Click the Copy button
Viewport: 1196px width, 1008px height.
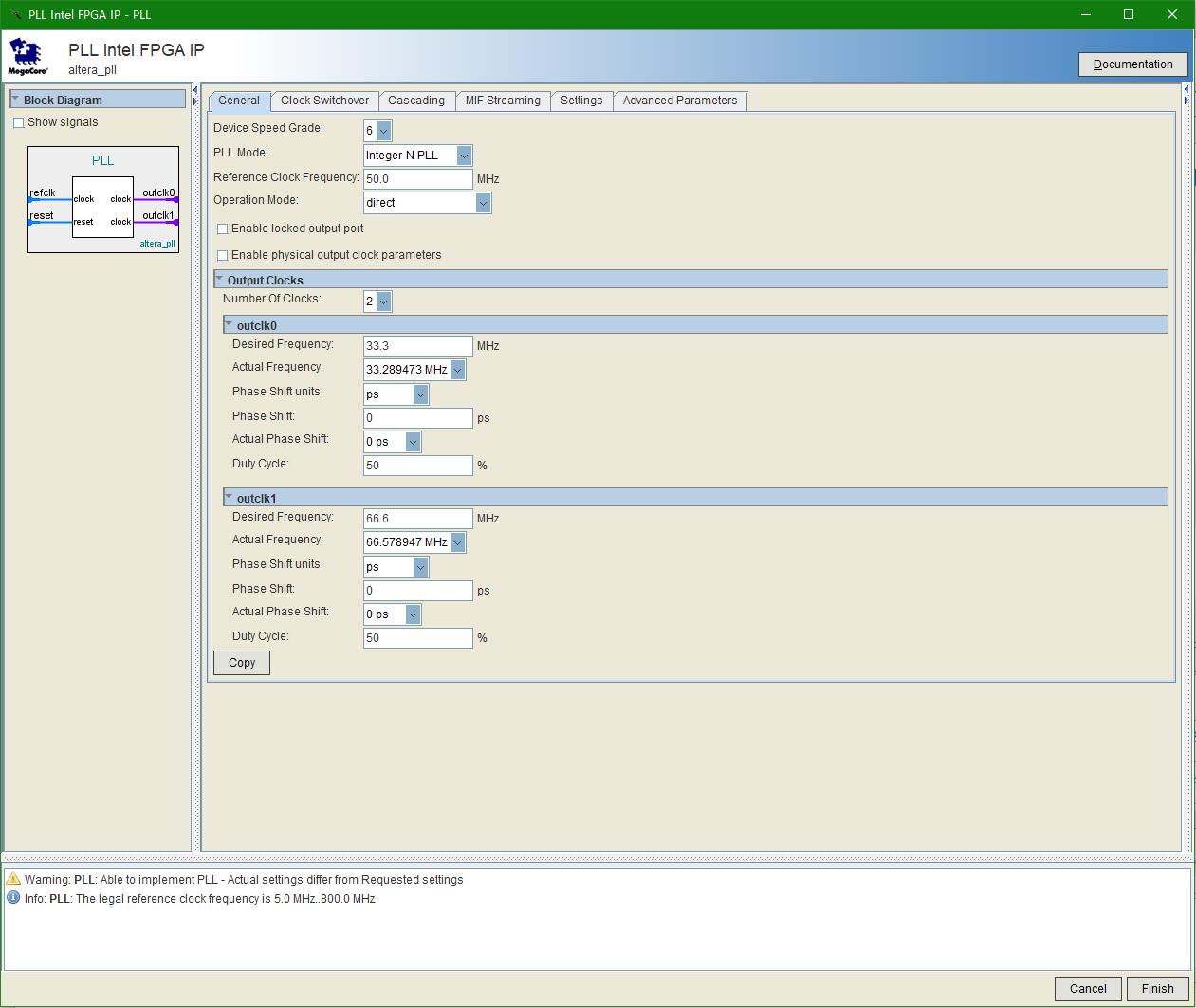pos(242,663)
